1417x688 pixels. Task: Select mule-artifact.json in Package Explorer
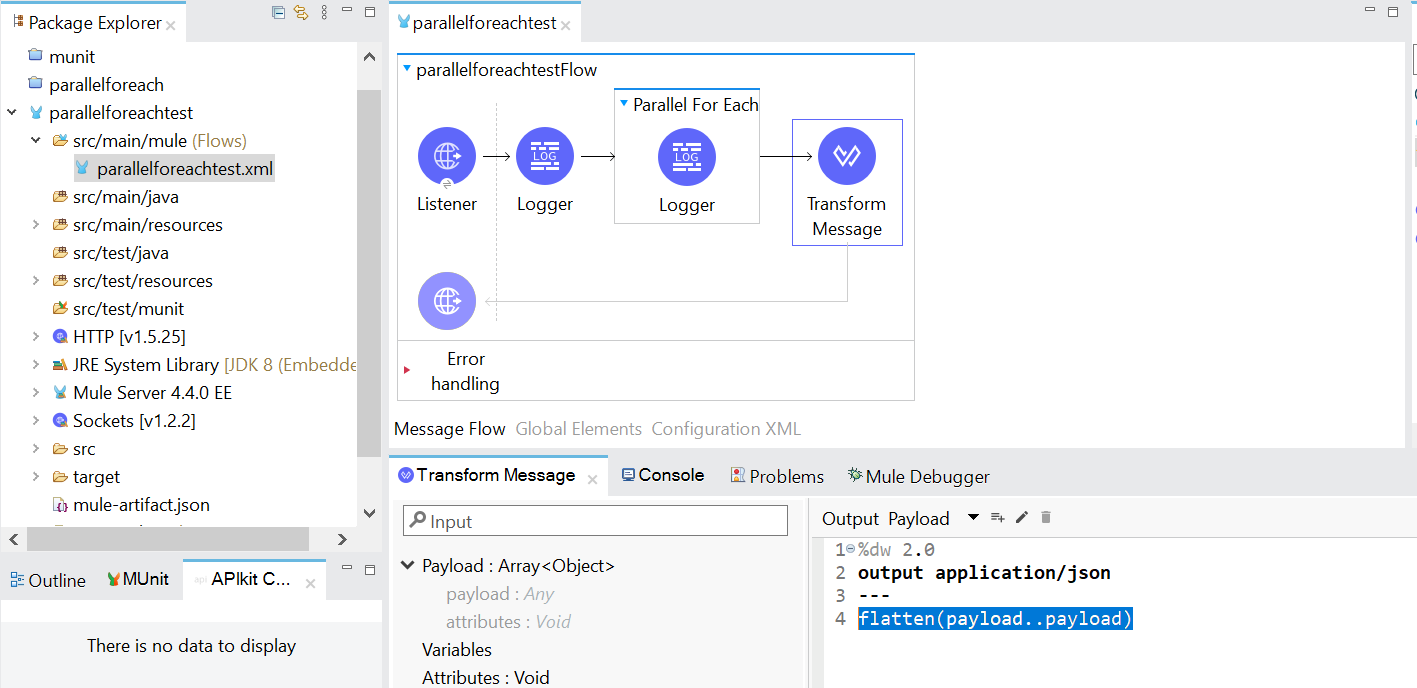[x=141, y=505]
